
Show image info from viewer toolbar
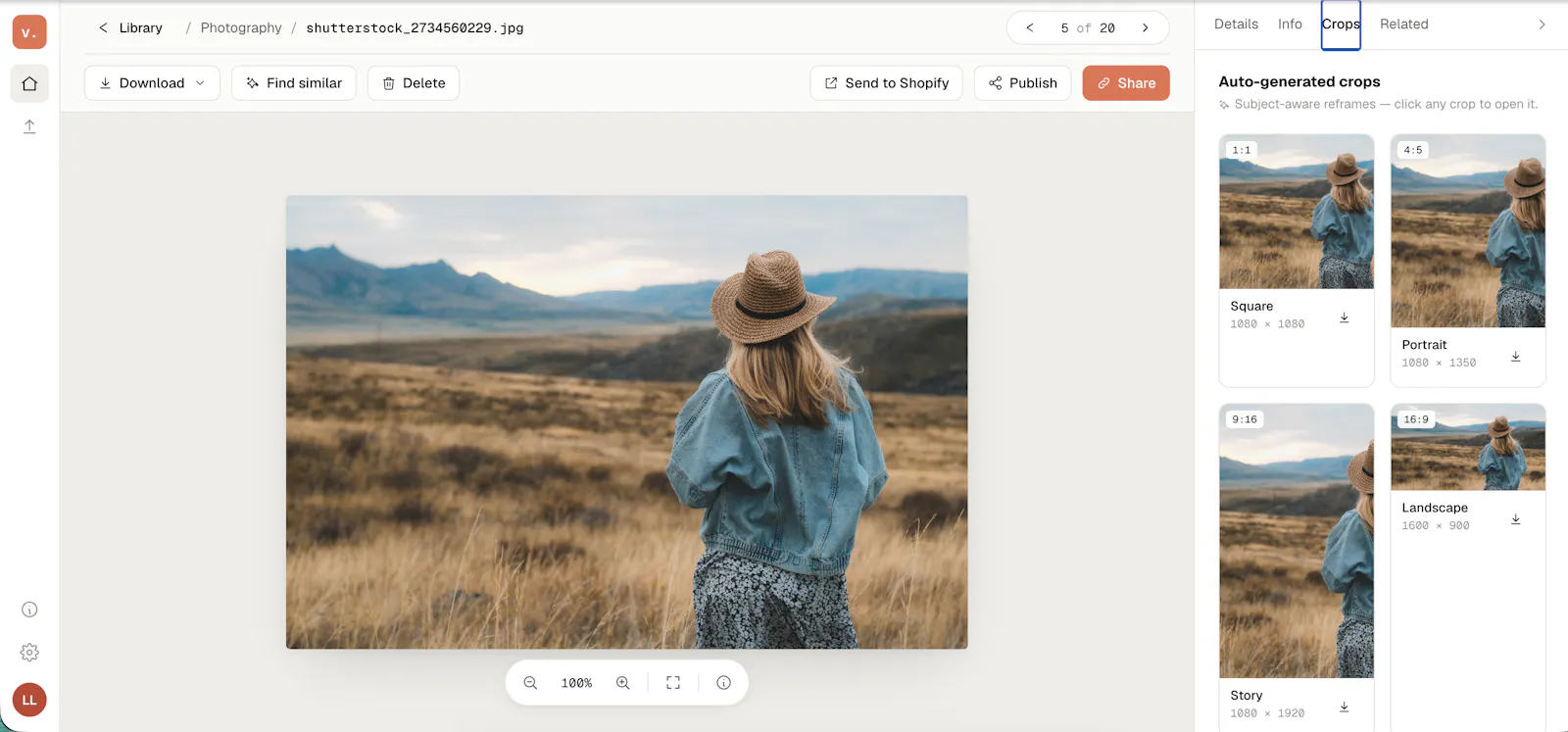pos(723,683)
